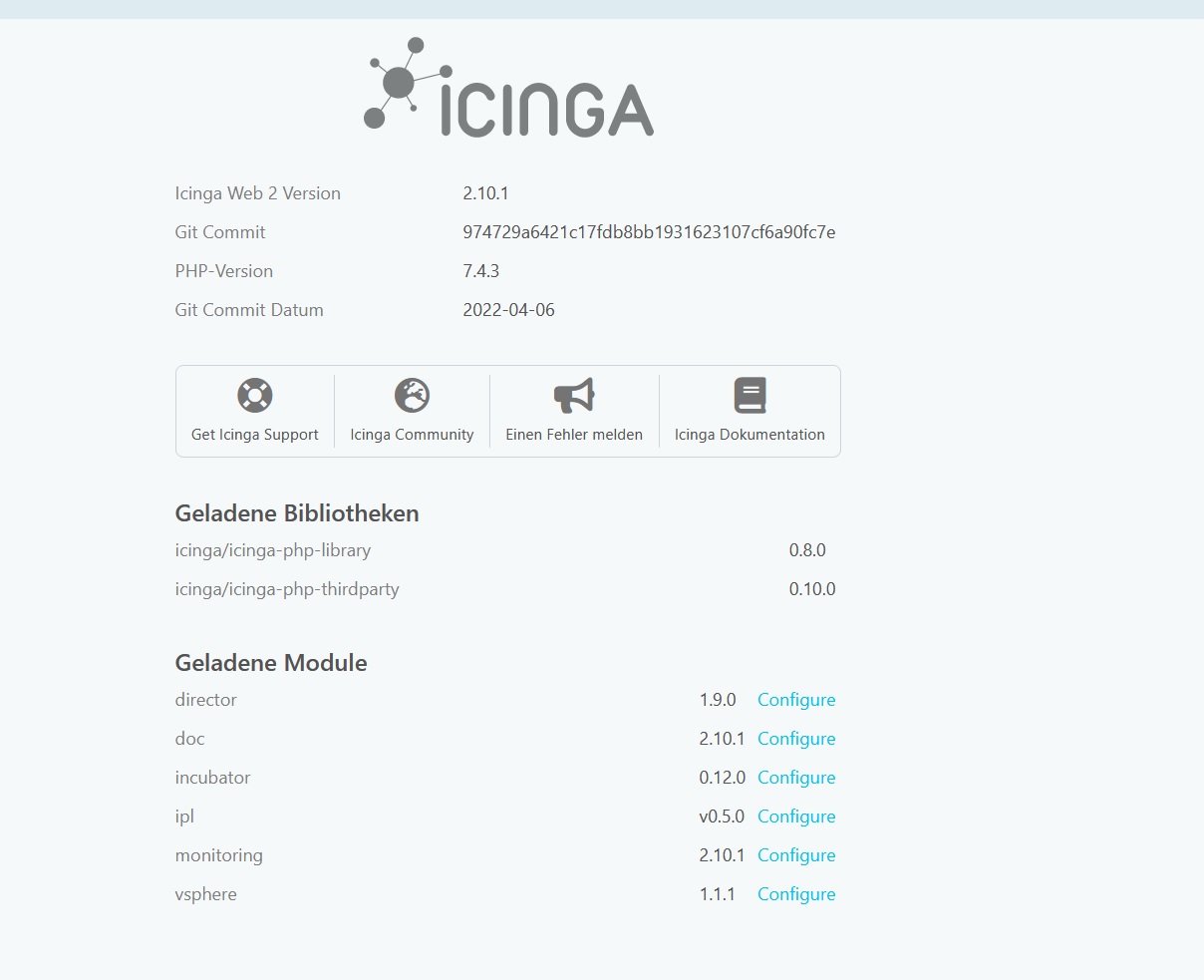Click the icinga/icinga-php-thirdparty entry

287,589
